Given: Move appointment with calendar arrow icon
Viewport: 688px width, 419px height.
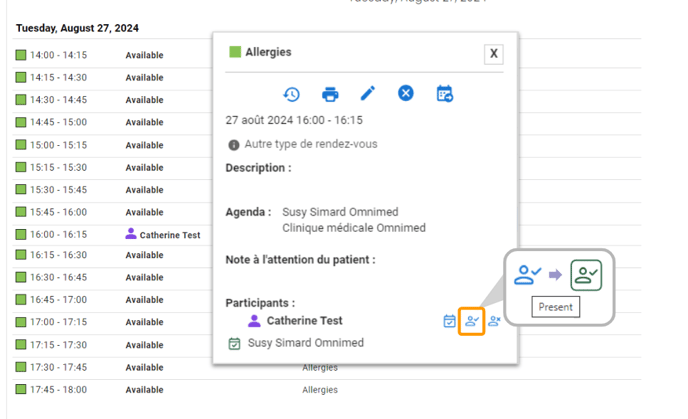Looking at the screenshot, I should click(x=445, y=93).
